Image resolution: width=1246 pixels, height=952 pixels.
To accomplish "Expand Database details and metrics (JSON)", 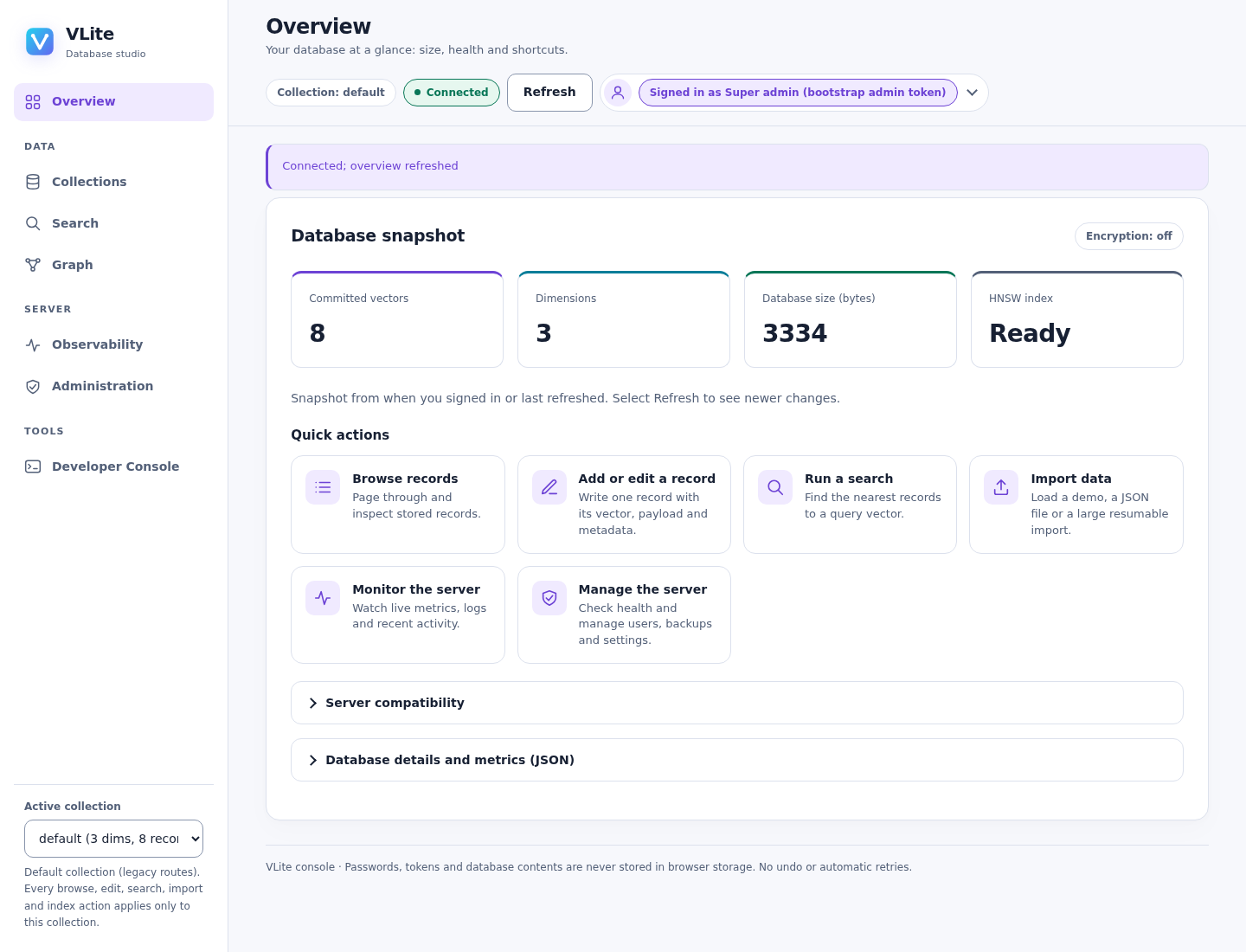I will pyautogui.click(x=737, y=760).
